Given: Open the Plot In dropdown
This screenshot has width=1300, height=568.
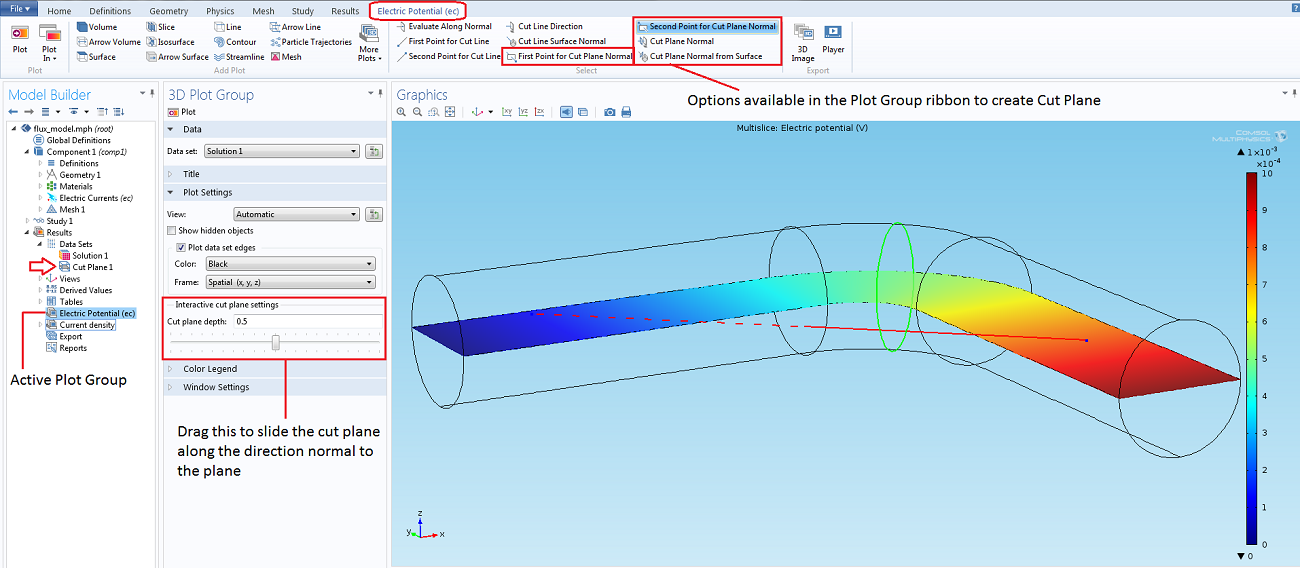Looking at the screenshot, I should [x=49, y=44].
